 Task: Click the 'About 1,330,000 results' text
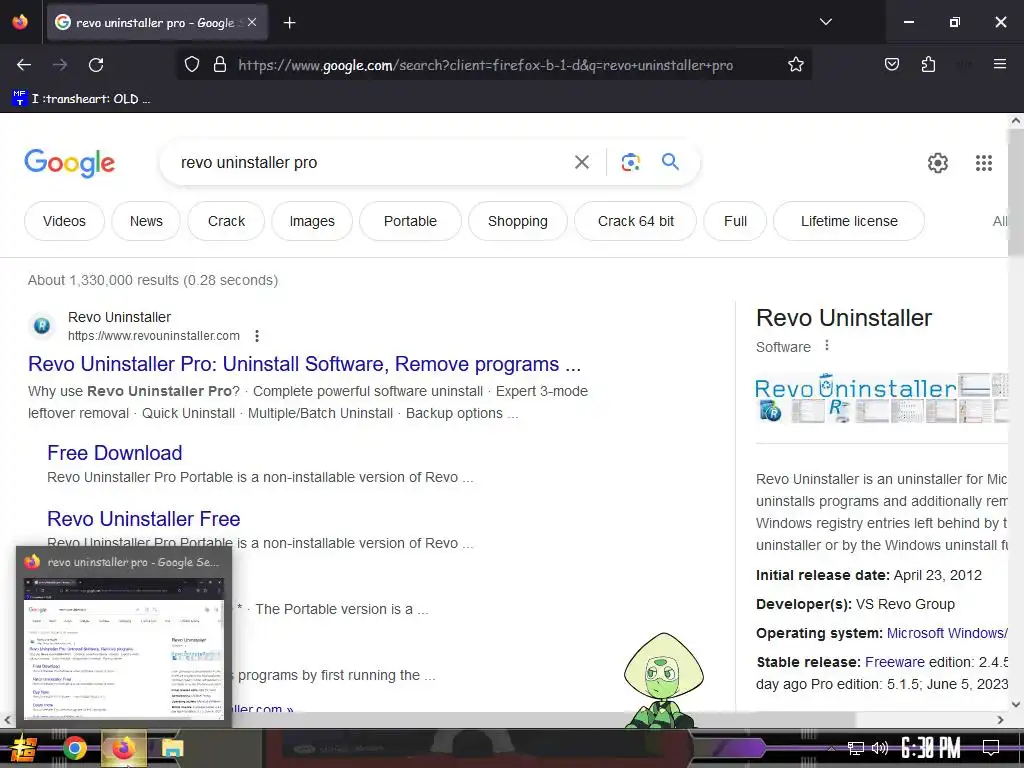pyautogui.click(x=153, y=280)
